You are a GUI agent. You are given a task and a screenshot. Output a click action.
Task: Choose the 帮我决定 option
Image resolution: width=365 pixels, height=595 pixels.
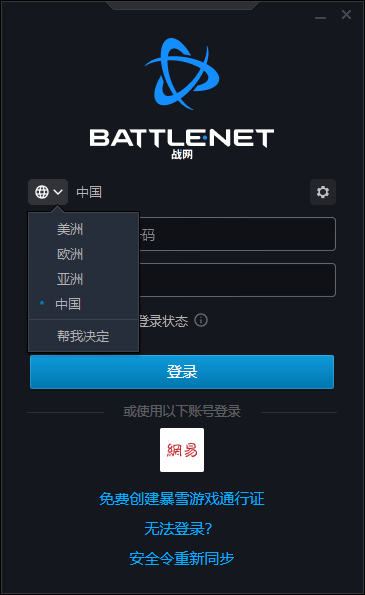coord(84,336)
